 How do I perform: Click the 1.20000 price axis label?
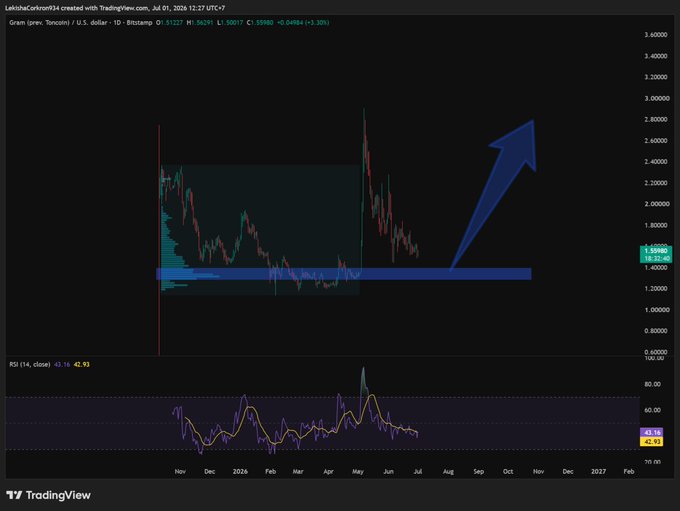656,288
